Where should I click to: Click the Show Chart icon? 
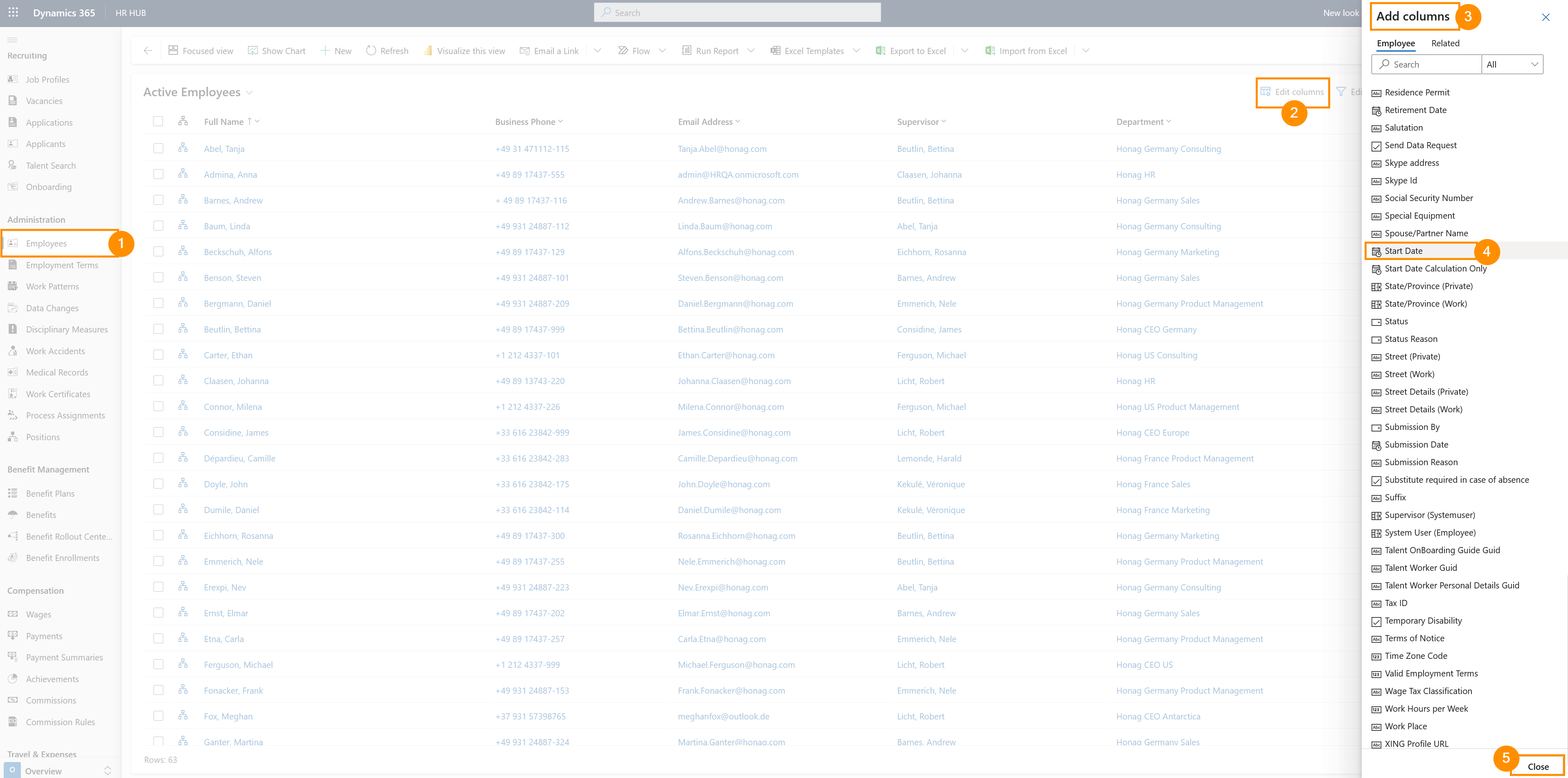(x=253, y=50)
